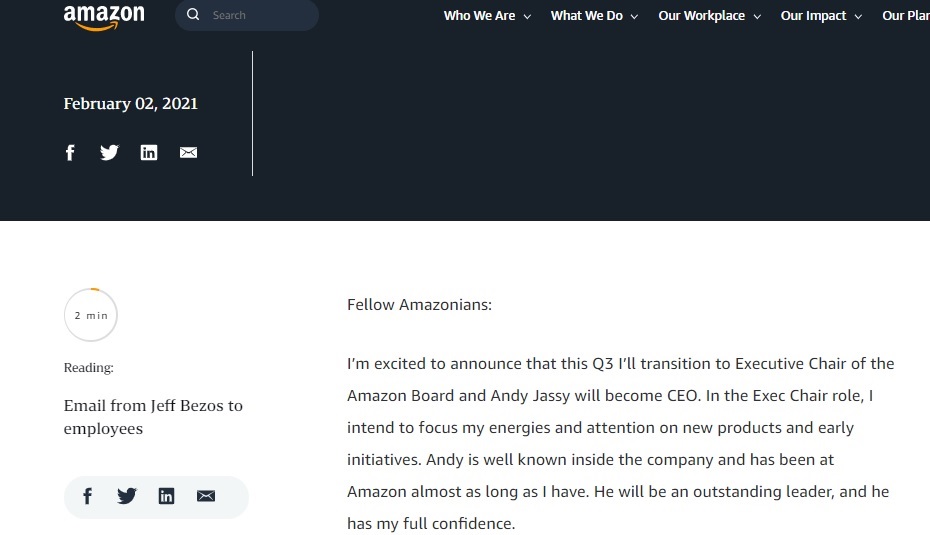Expand the Who We Are chevron
Viewport: 930px width, 535px height.
(x=527, y=17)
